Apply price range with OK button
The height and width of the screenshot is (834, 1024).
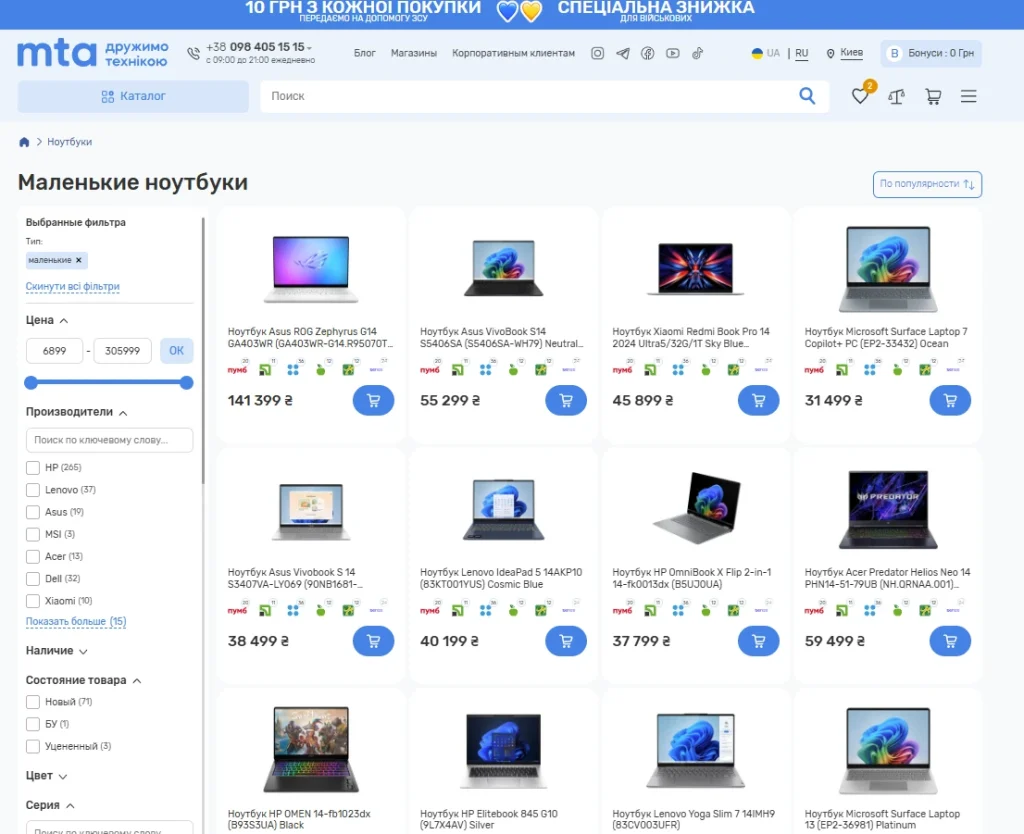tap(176, 351)
